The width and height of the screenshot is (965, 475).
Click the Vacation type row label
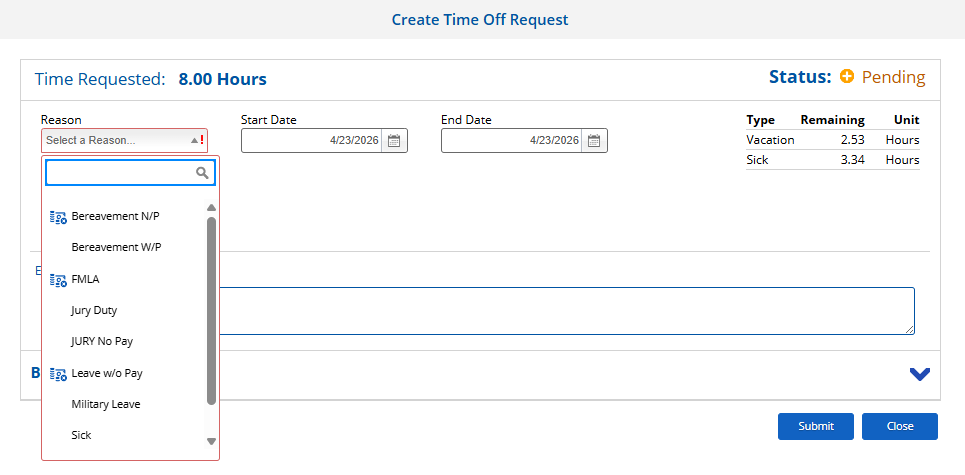pyautogui.click(x=771, y=140)
